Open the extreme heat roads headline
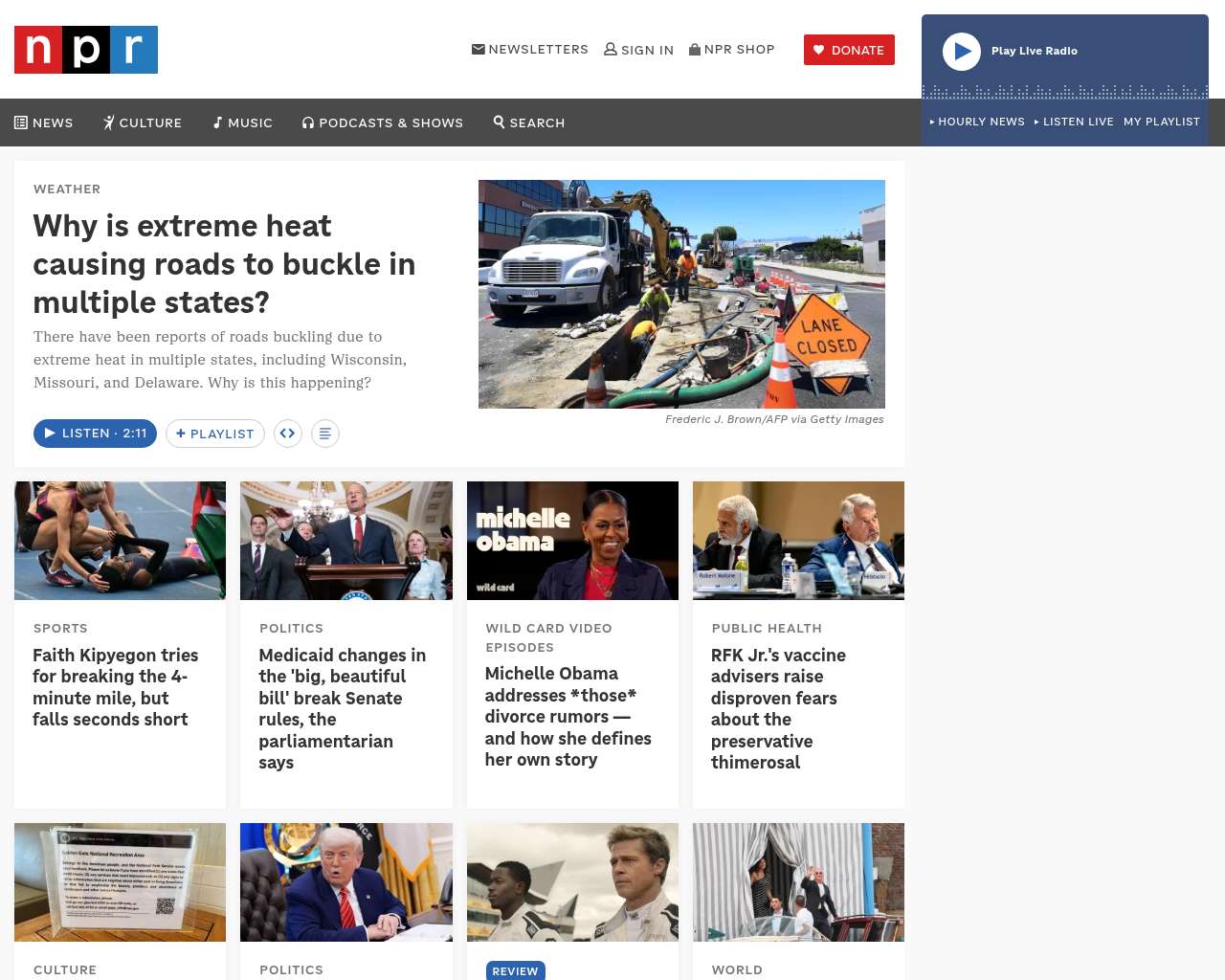 [x=224, y=264]
